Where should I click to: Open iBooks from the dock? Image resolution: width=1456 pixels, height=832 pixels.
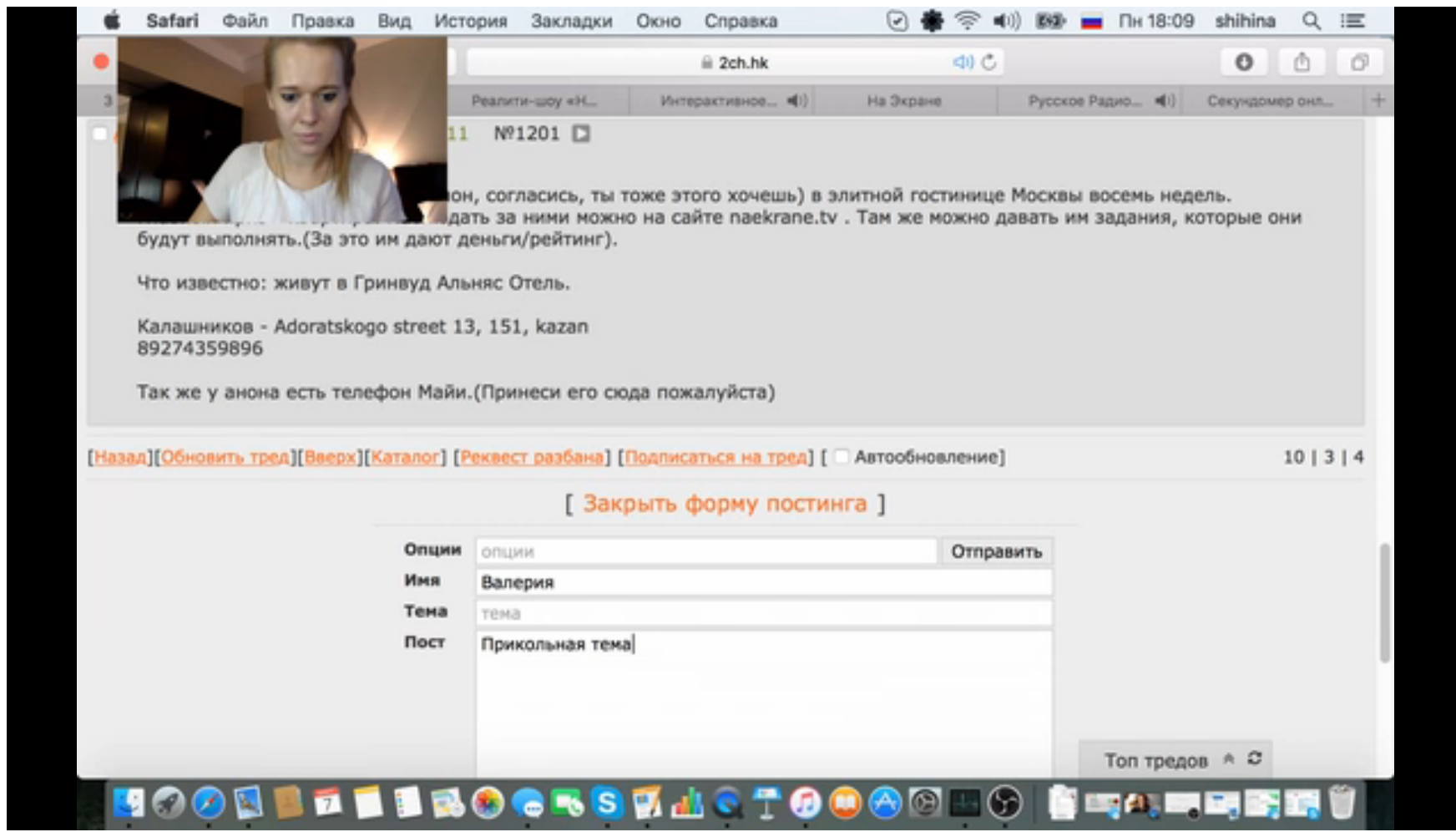click(x=846, y=803)
